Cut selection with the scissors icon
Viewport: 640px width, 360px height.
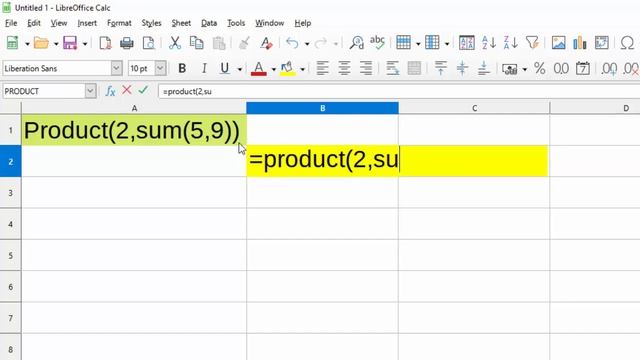click(175, 43)
